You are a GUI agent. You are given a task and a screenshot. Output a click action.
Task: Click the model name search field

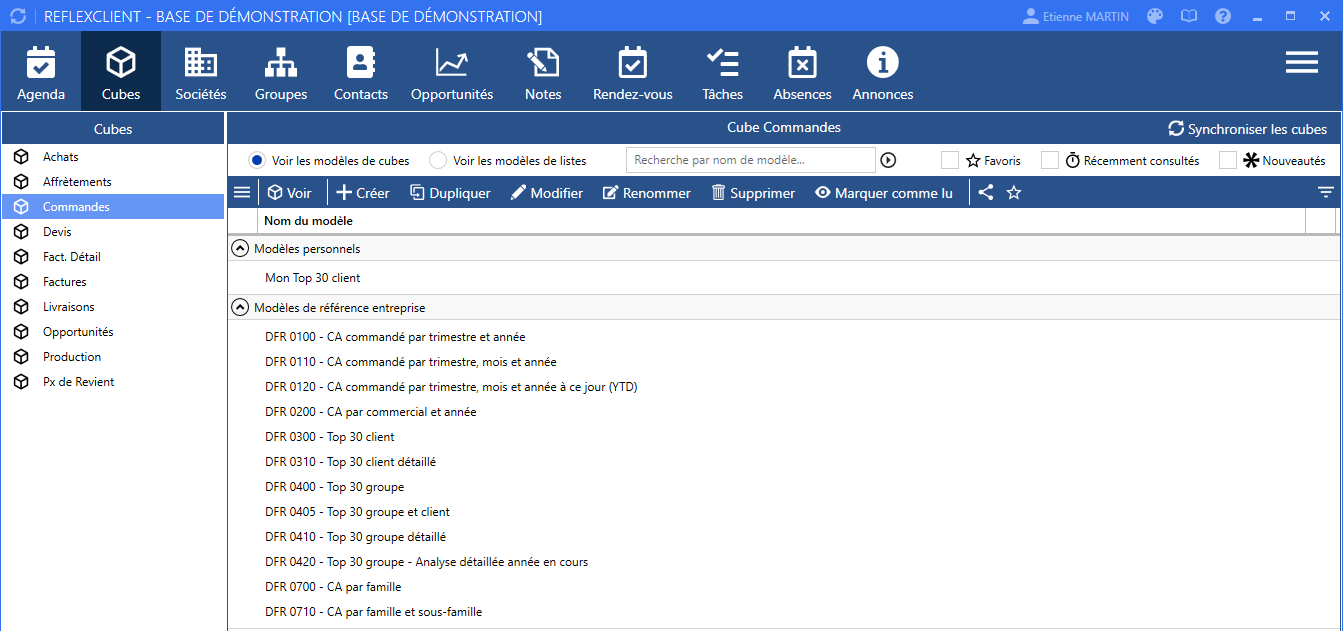(751, 160)
